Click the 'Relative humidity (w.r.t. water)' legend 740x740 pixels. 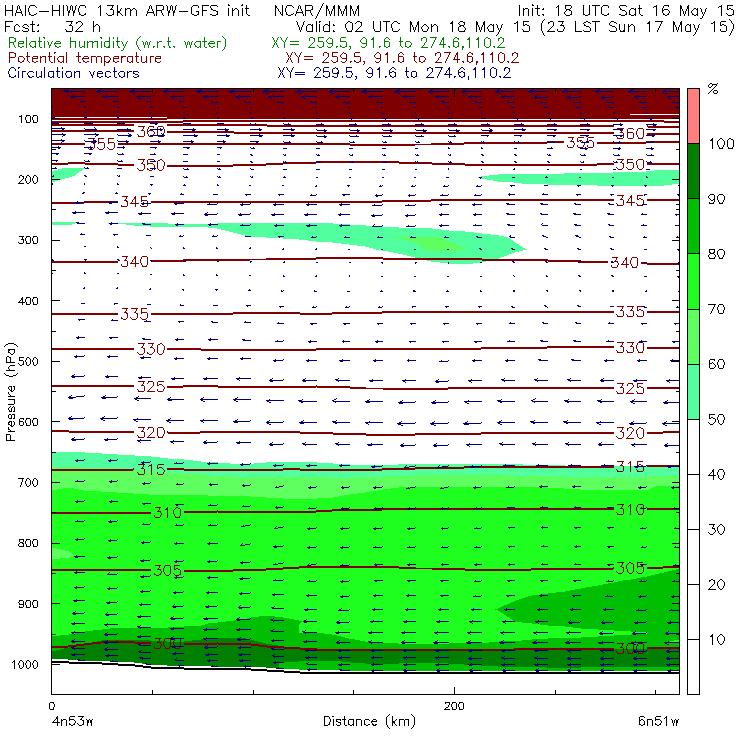coord(117,43)
